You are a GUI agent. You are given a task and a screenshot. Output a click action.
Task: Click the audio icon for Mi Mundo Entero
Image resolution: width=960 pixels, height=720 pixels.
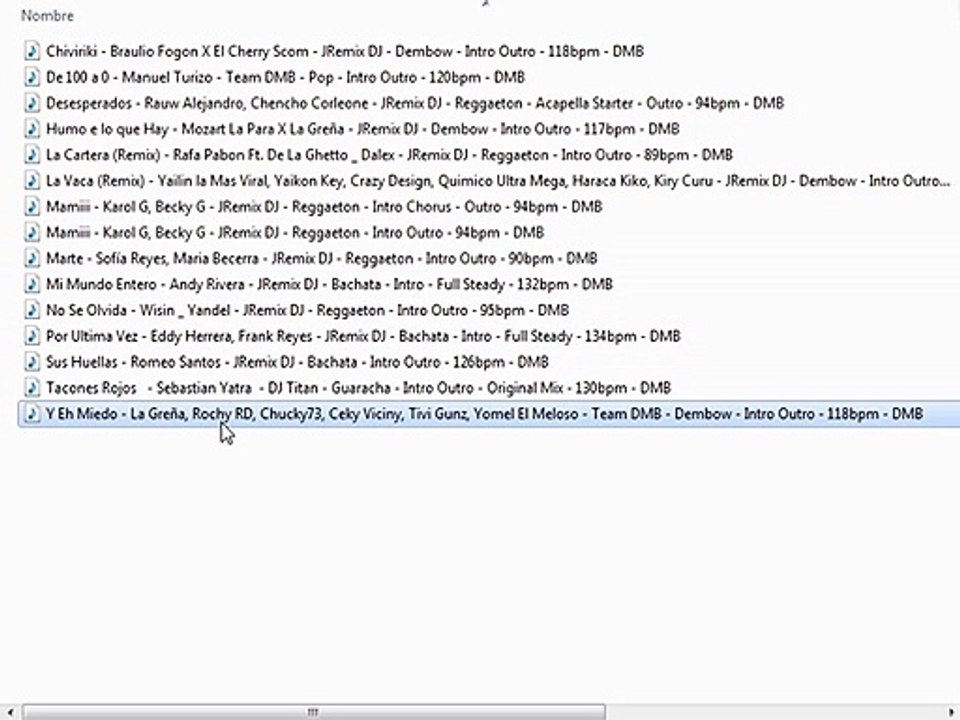(x=32, y=284)
